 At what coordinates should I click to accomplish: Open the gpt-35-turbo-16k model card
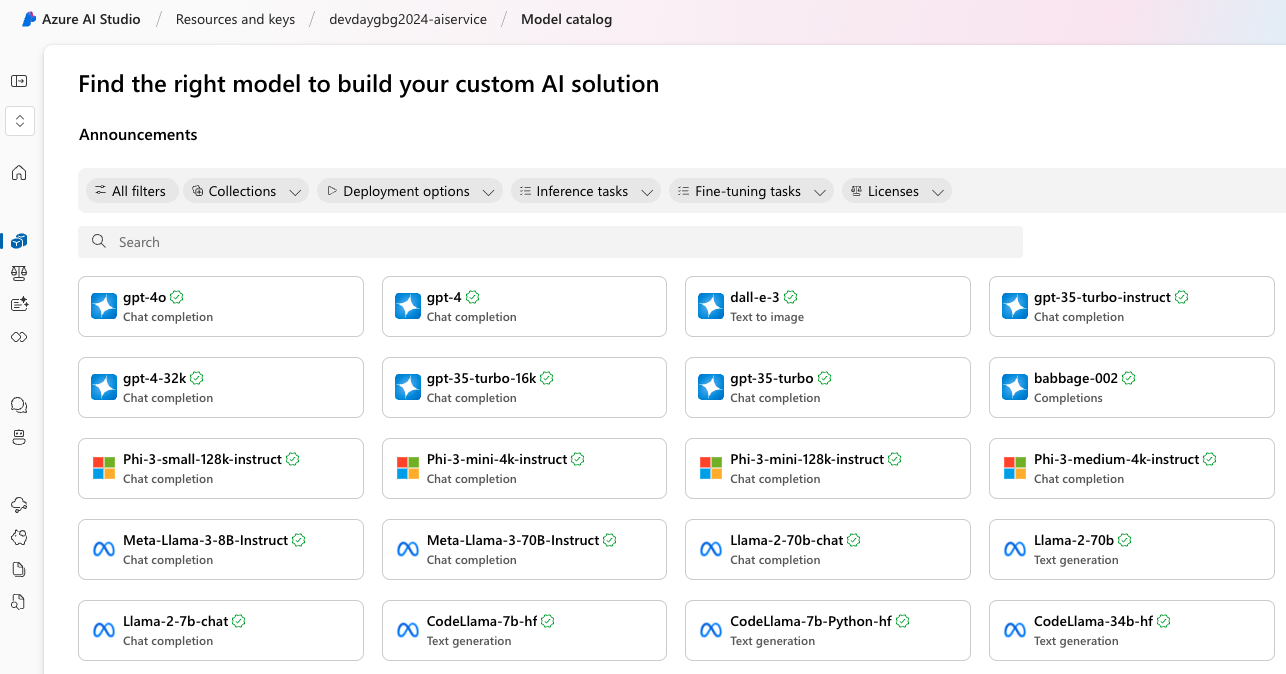pyautogui.click(x=524, y=387)
